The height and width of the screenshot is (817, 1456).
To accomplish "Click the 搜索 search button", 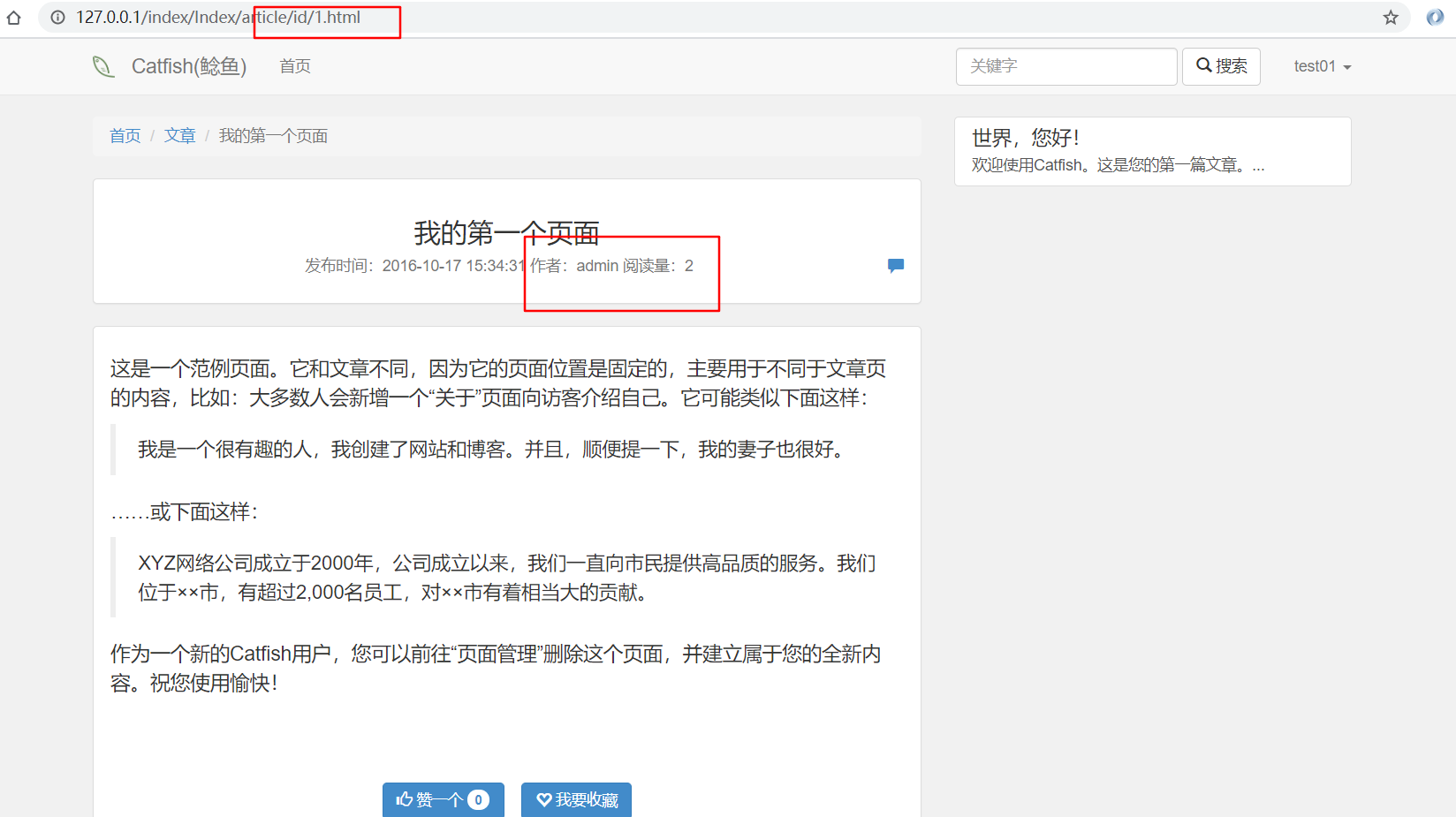I will click(1221, 65).
